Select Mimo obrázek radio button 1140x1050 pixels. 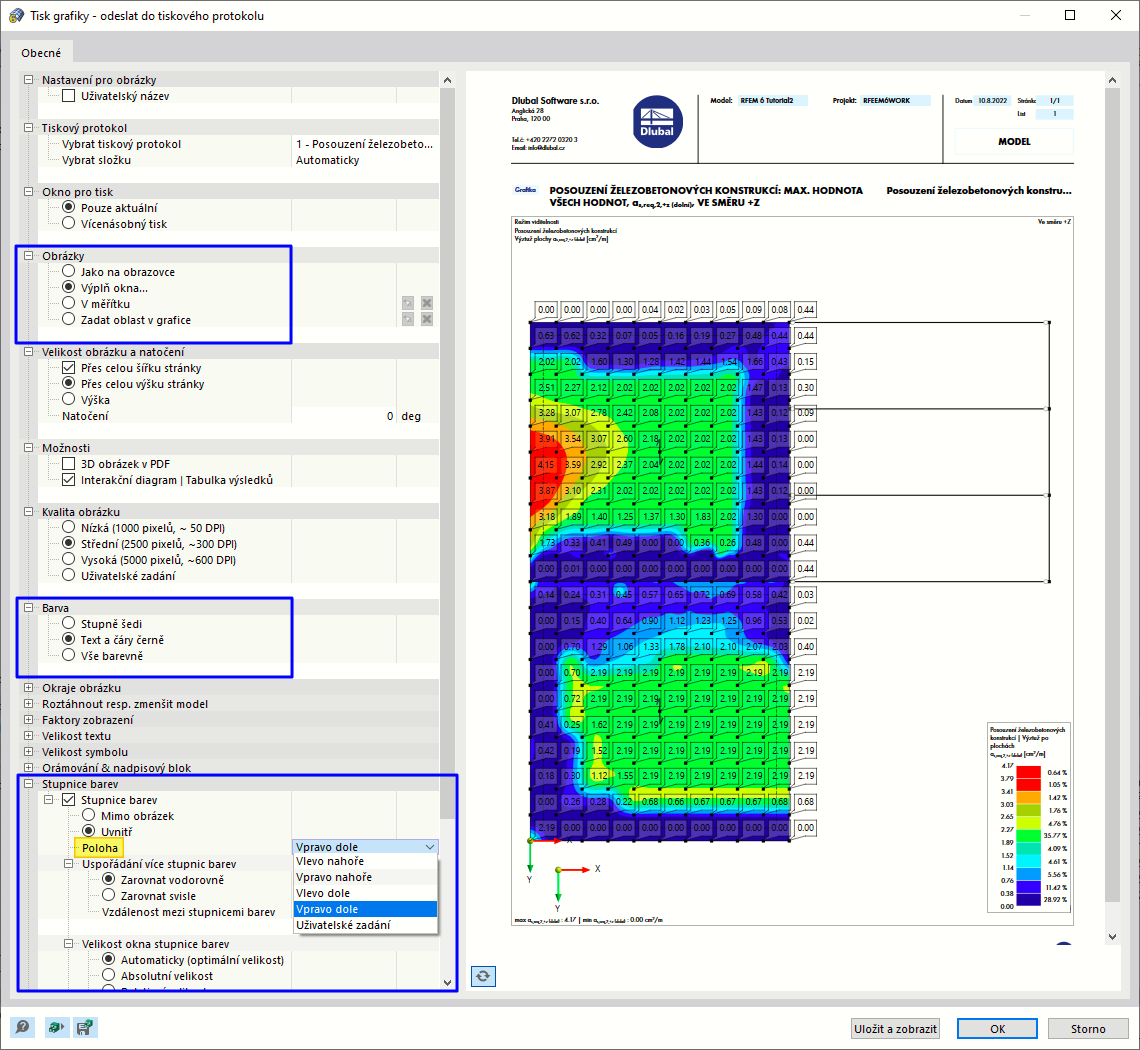(x=88, y=815)
